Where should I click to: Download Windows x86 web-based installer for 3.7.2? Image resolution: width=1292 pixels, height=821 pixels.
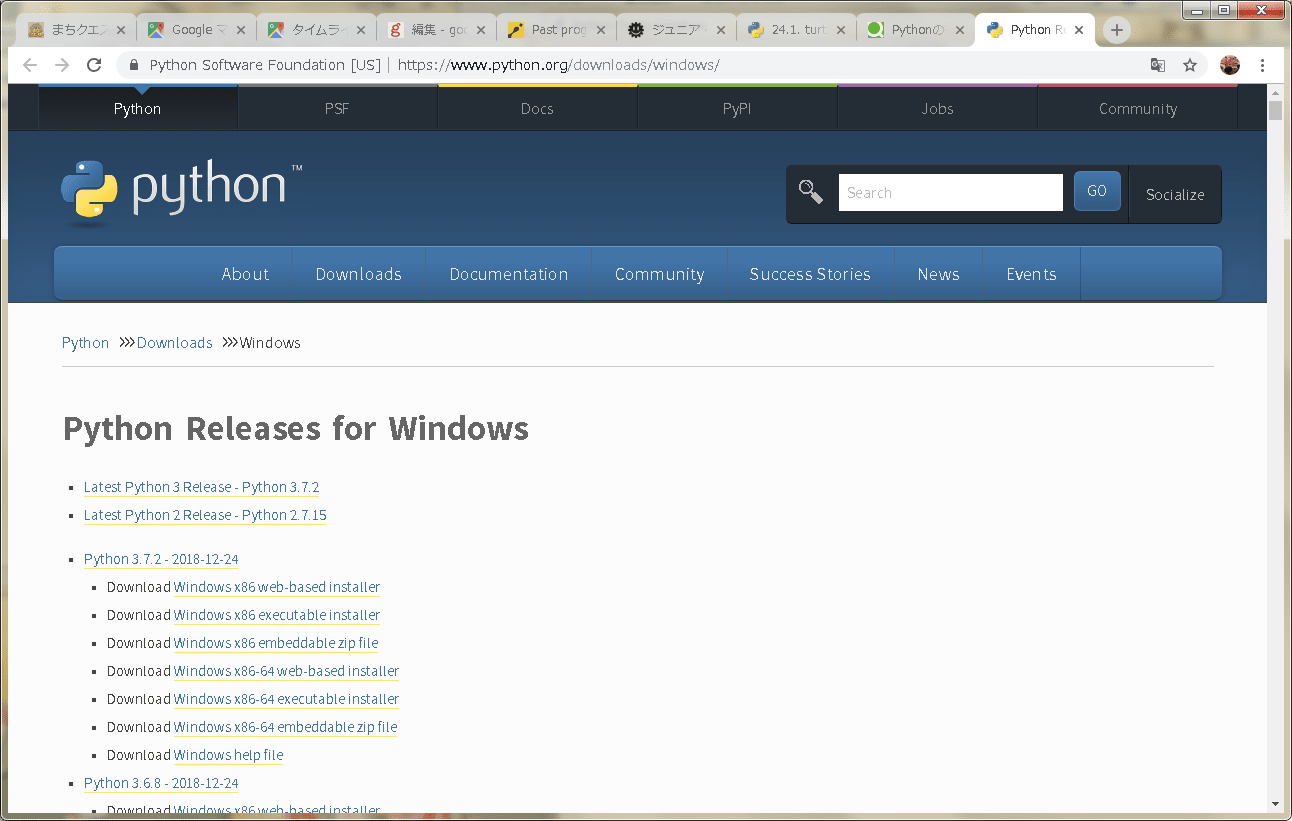click(277, 587)
